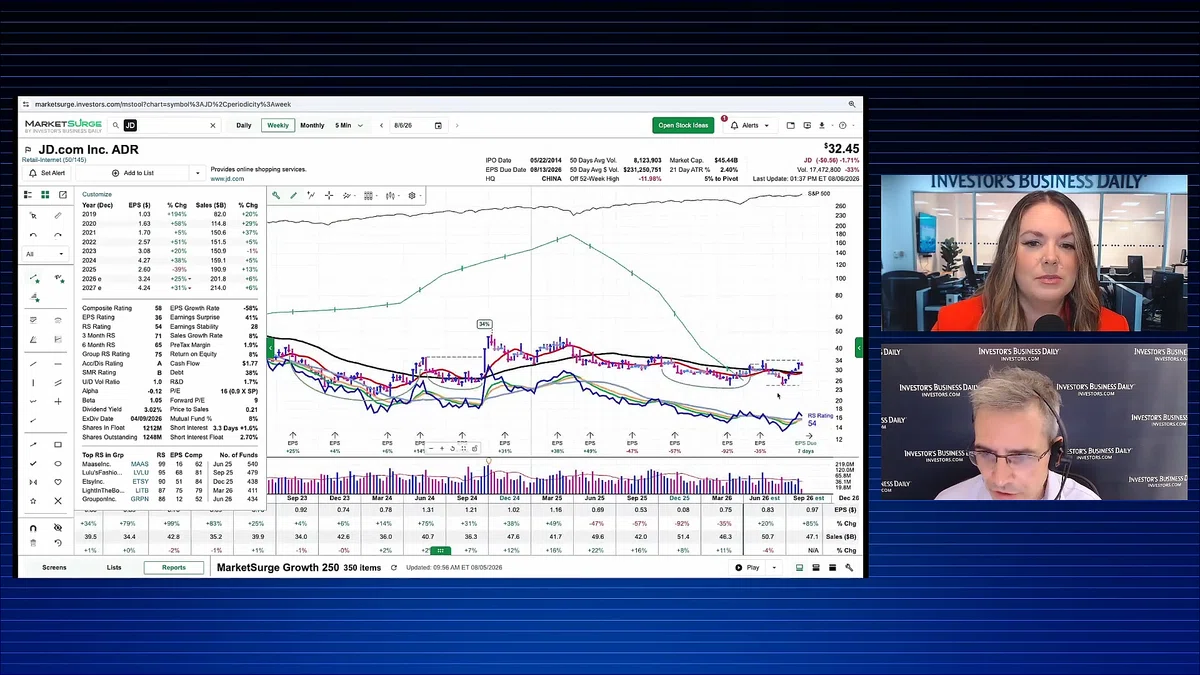1200x675 pixels.
Task: Refresh the MarketSurge Growth 250 list
Action: click(393, 567)
